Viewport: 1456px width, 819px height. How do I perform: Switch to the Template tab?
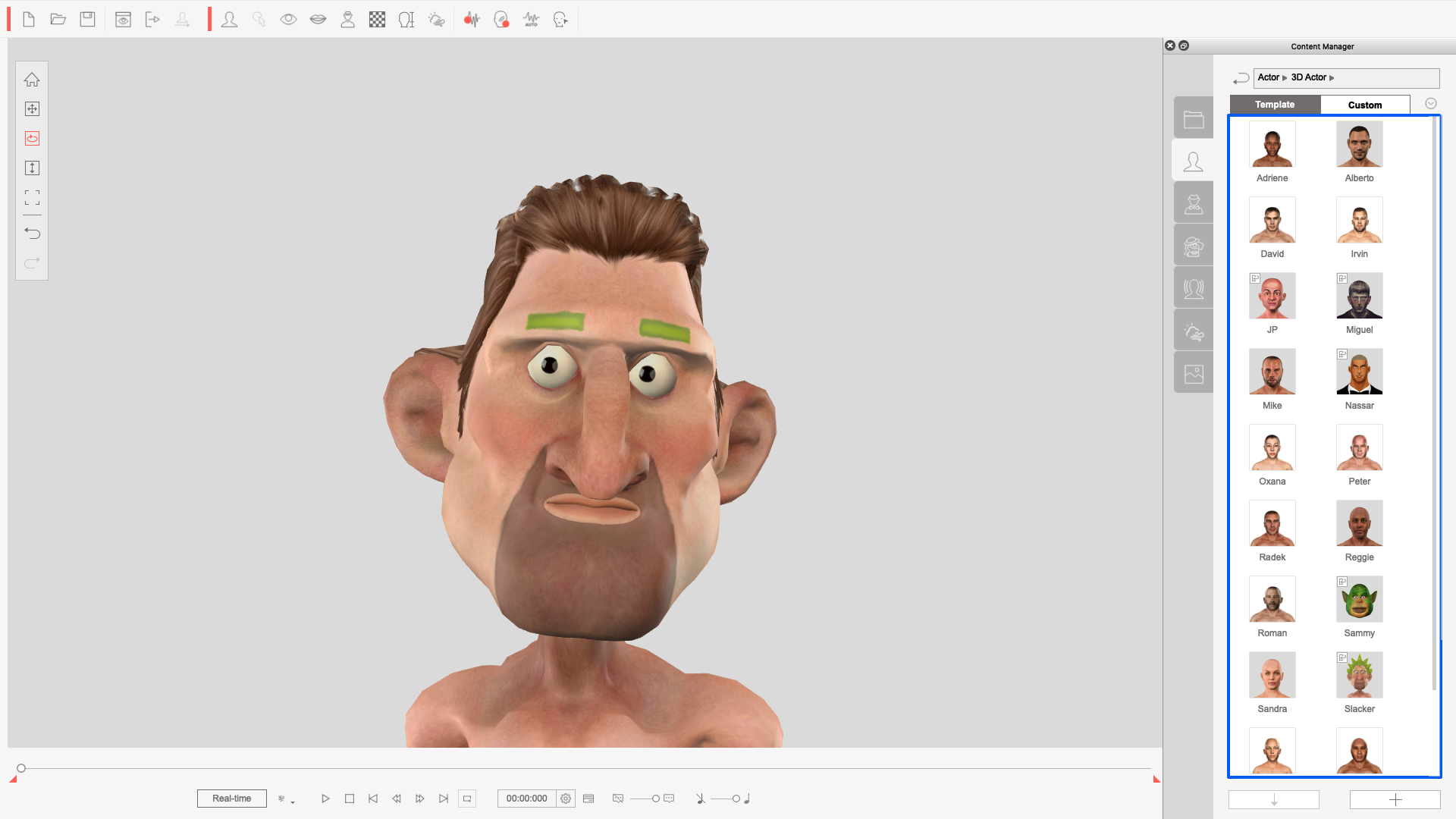click(x=1275, y=105)
